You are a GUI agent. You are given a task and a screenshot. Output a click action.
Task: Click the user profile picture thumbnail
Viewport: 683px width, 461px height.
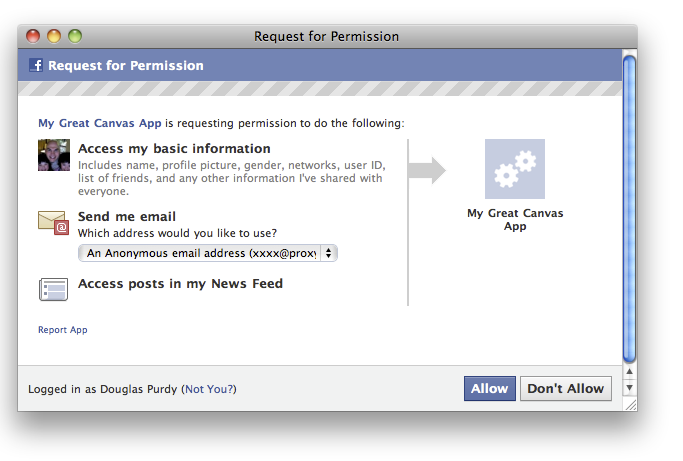tap(54, 156)
